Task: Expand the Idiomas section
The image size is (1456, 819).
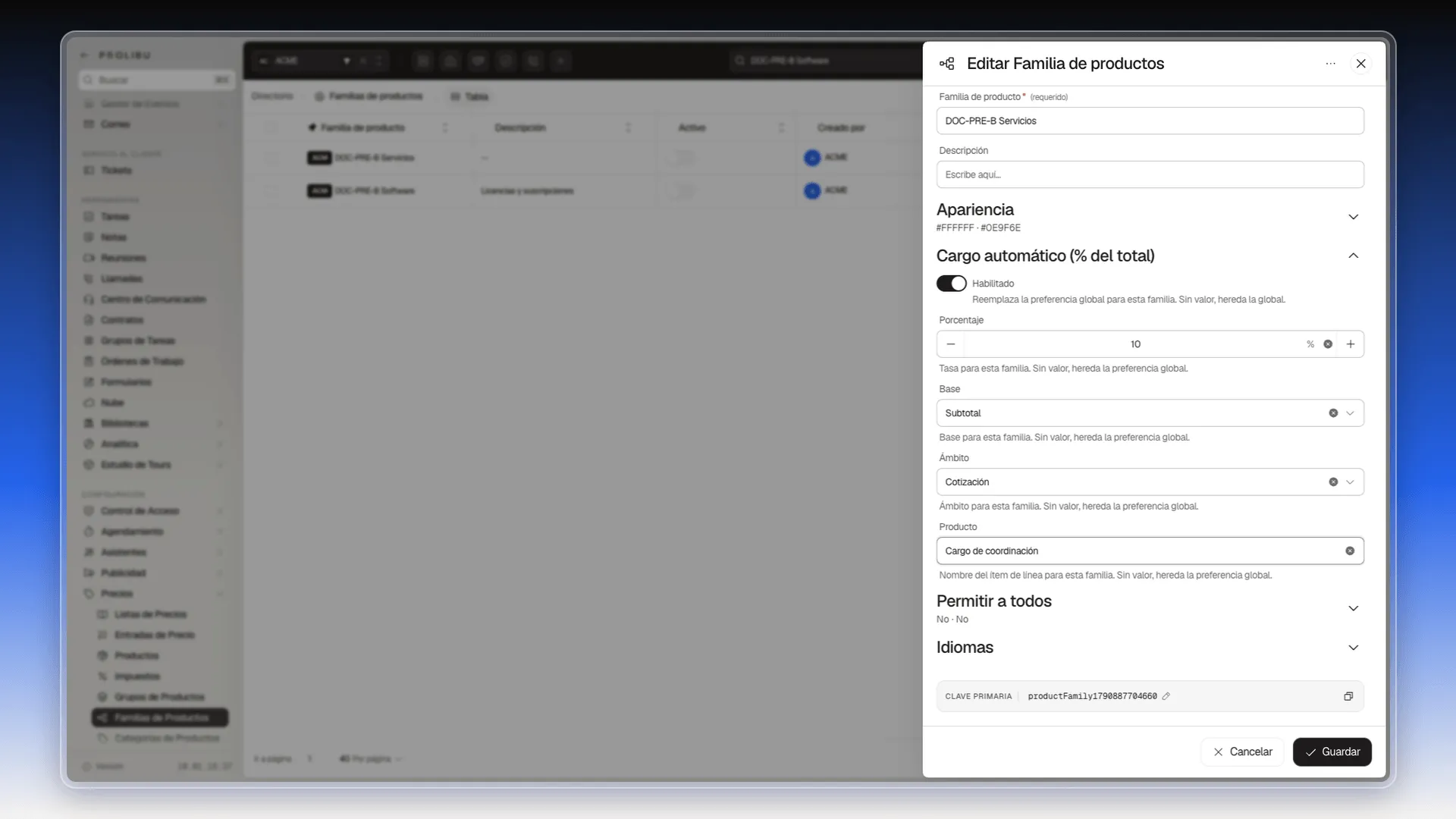Action: [1354, 648]
